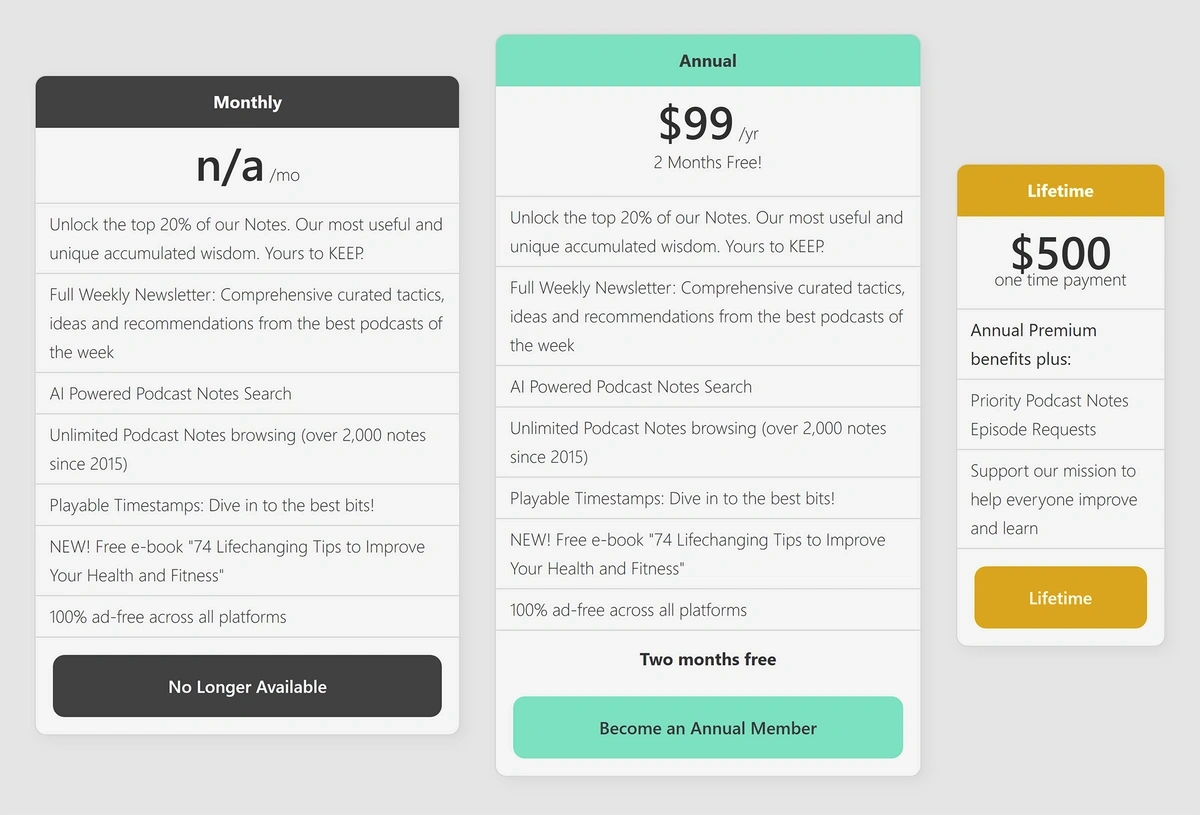Click 'Support our mission' Lifetime benefit

1060,499
